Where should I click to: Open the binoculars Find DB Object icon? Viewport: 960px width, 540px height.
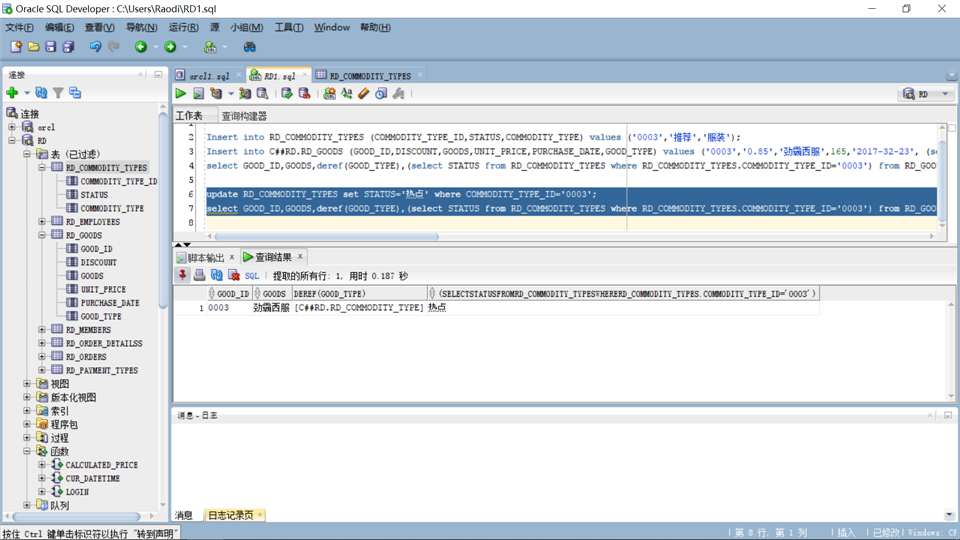pos(249,47)
